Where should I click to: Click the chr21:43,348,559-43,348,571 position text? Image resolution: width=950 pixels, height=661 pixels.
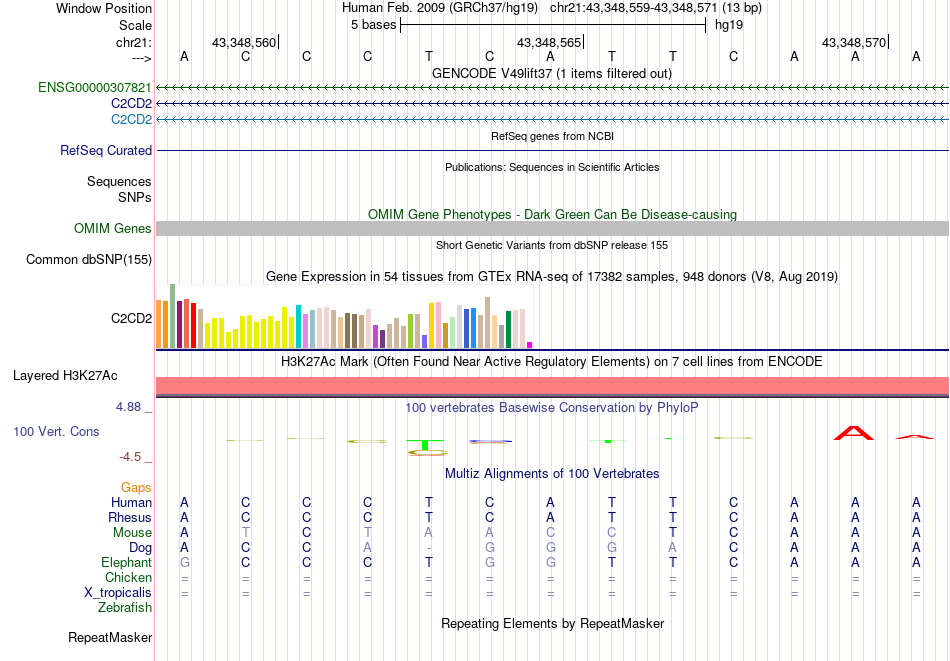[656, 8]
